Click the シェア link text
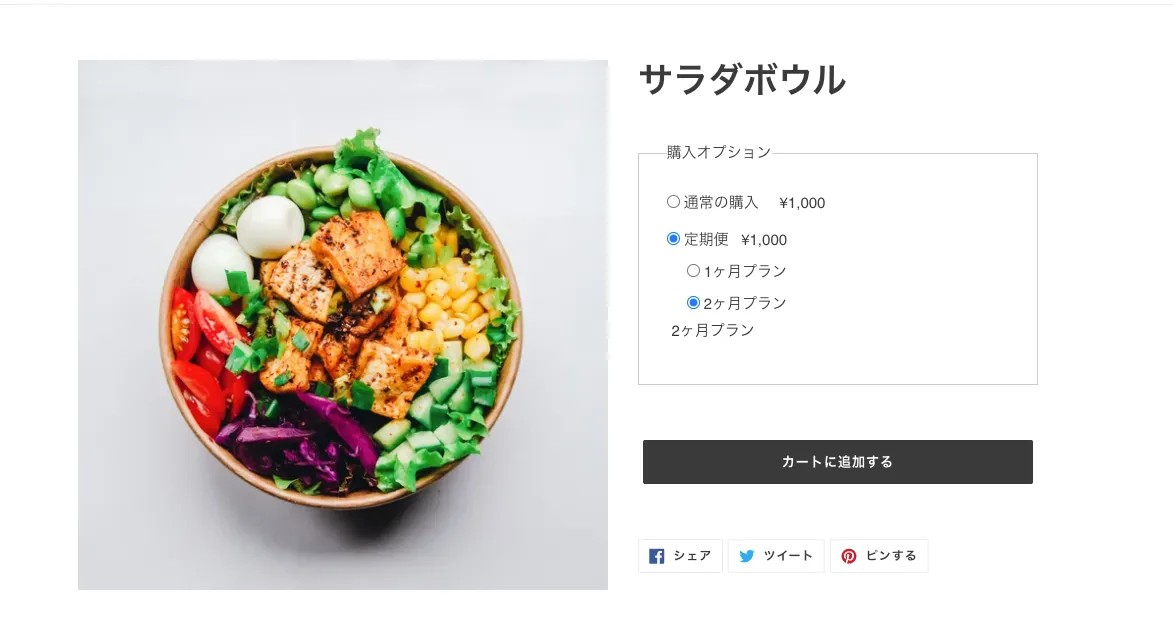This screenshot has width=1173, height=621. (x=692, y=557)
